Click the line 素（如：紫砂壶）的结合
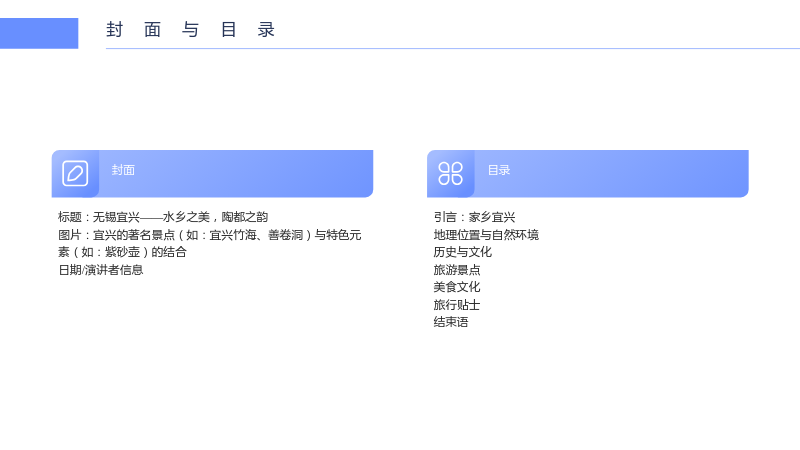Screen dimensions: 800x450 coord(122,252)
